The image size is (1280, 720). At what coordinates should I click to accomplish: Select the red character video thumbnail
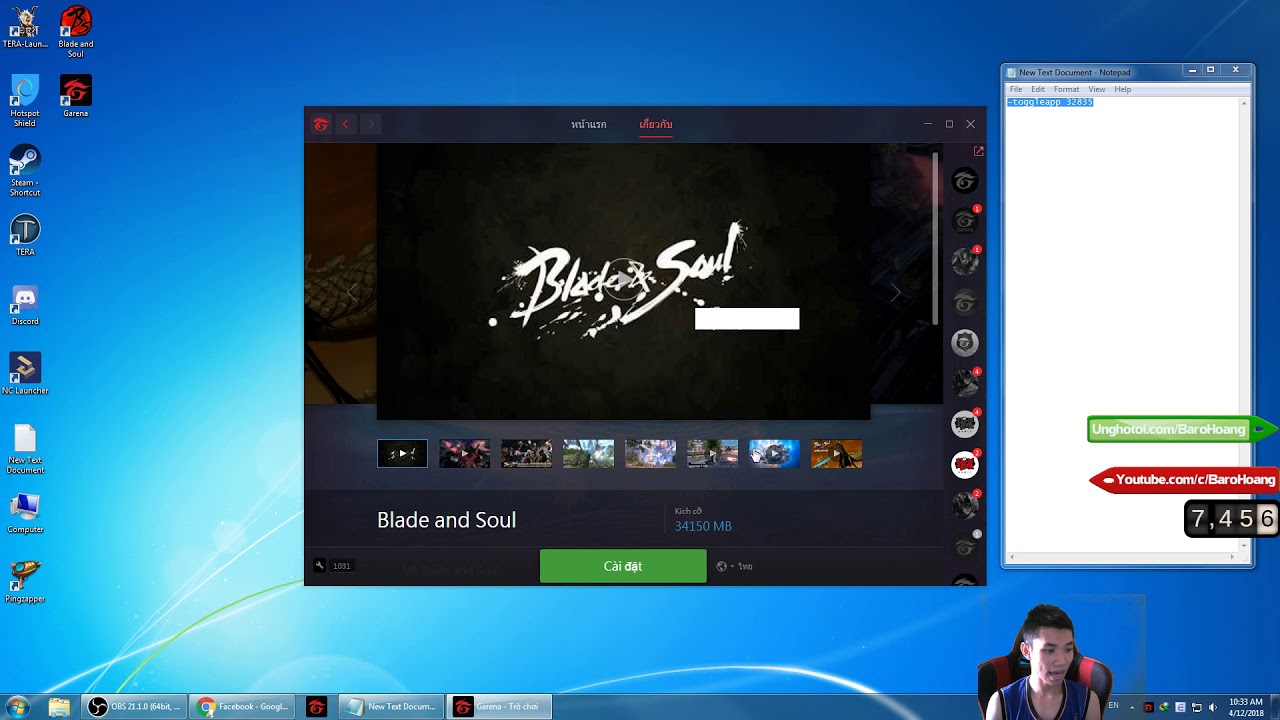464,454
